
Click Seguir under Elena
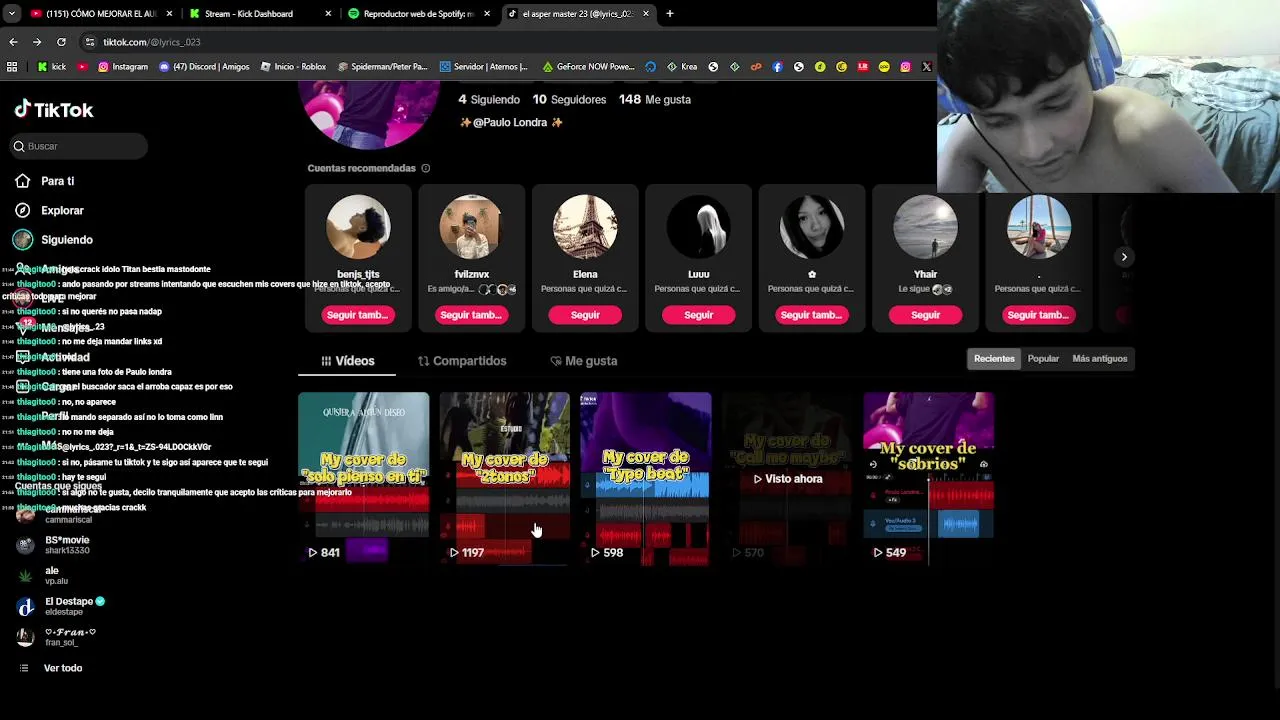(x=585, y=315)
